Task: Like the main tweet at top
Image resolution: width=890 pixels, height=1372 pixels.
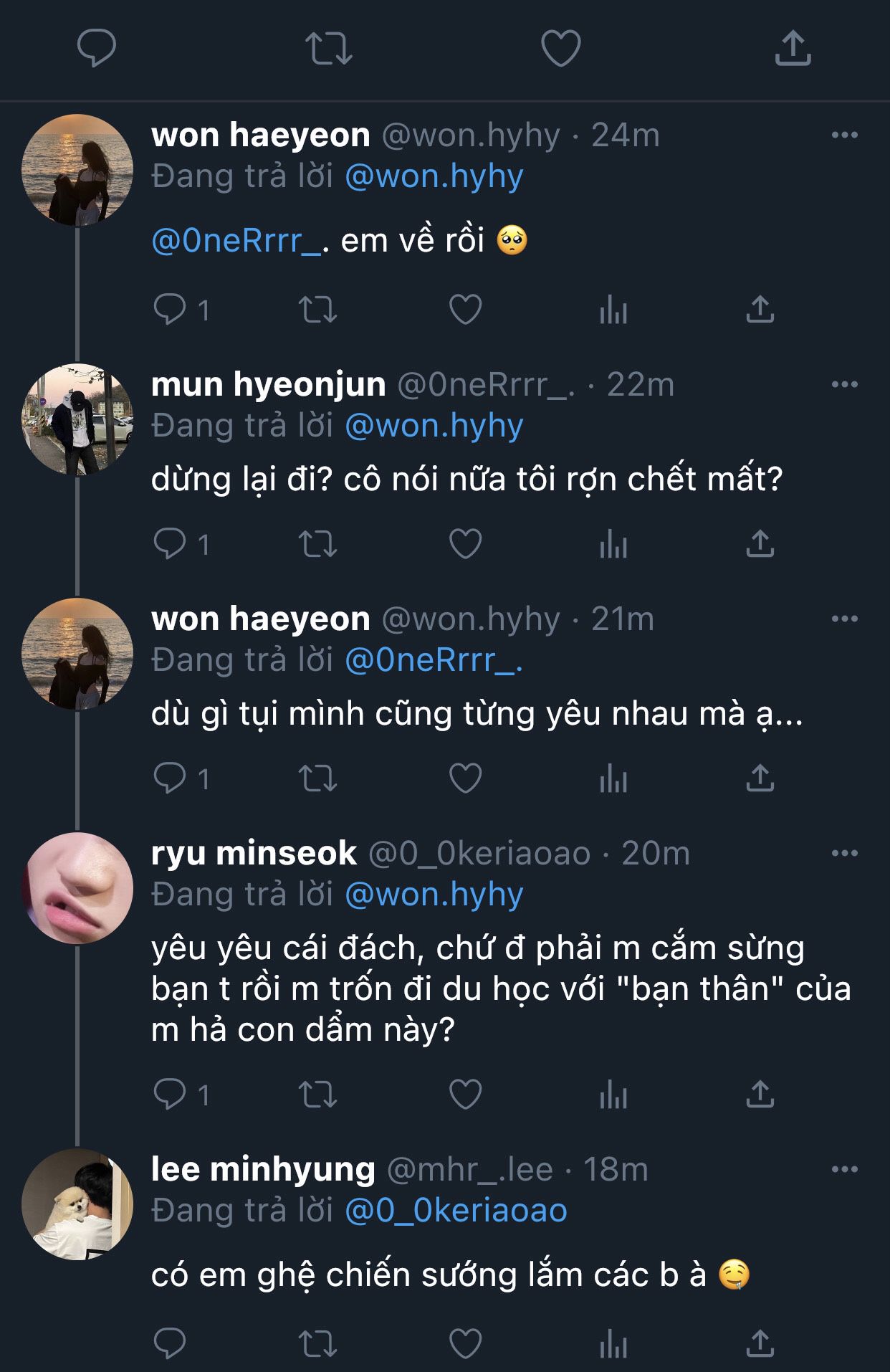Action: (560, 48)
